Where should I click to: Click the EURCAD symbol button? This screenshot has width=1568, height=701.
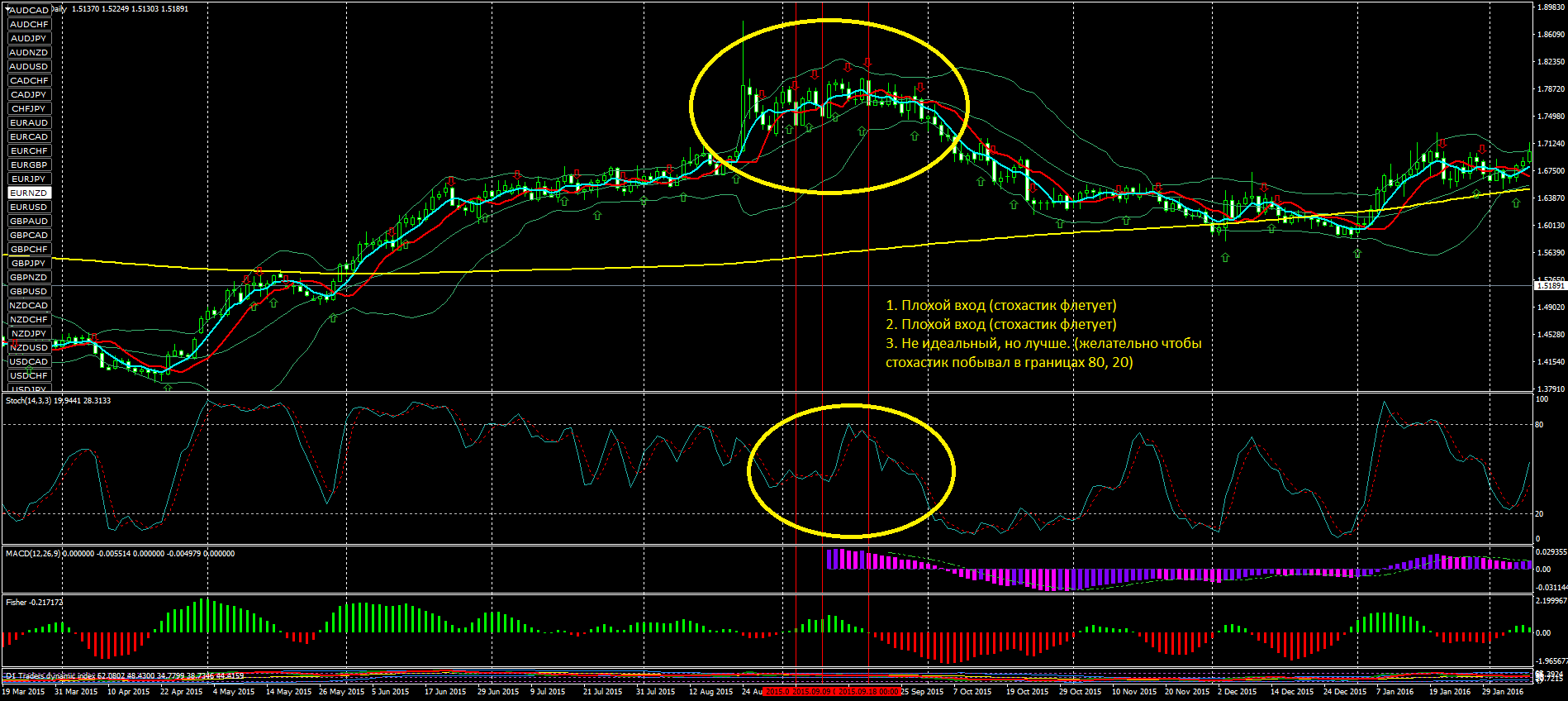click(x=29, y=136)
